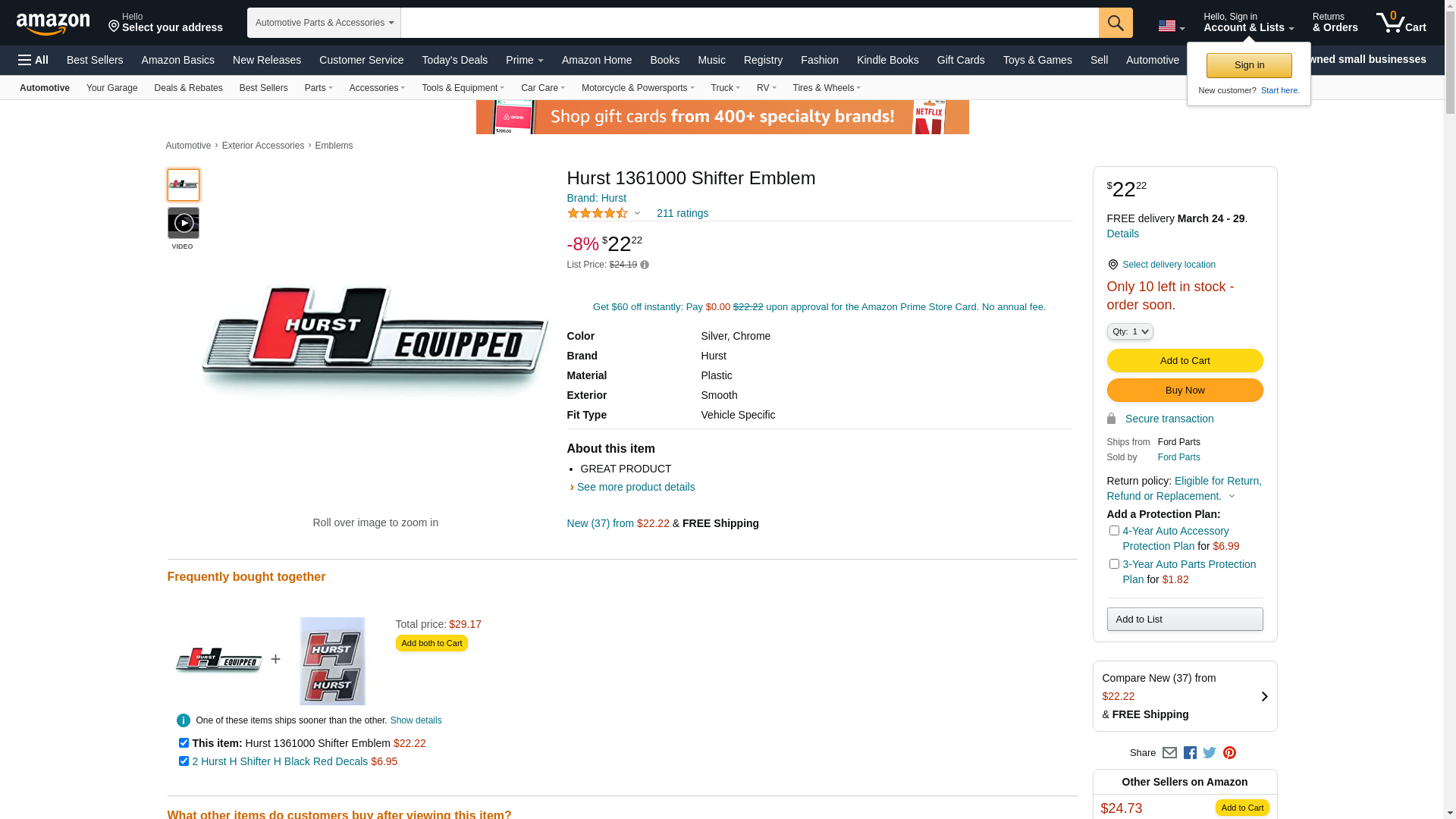
Task: Check the 3-Year Auto Parts Protection Plan
Action: pos(1114,564)
